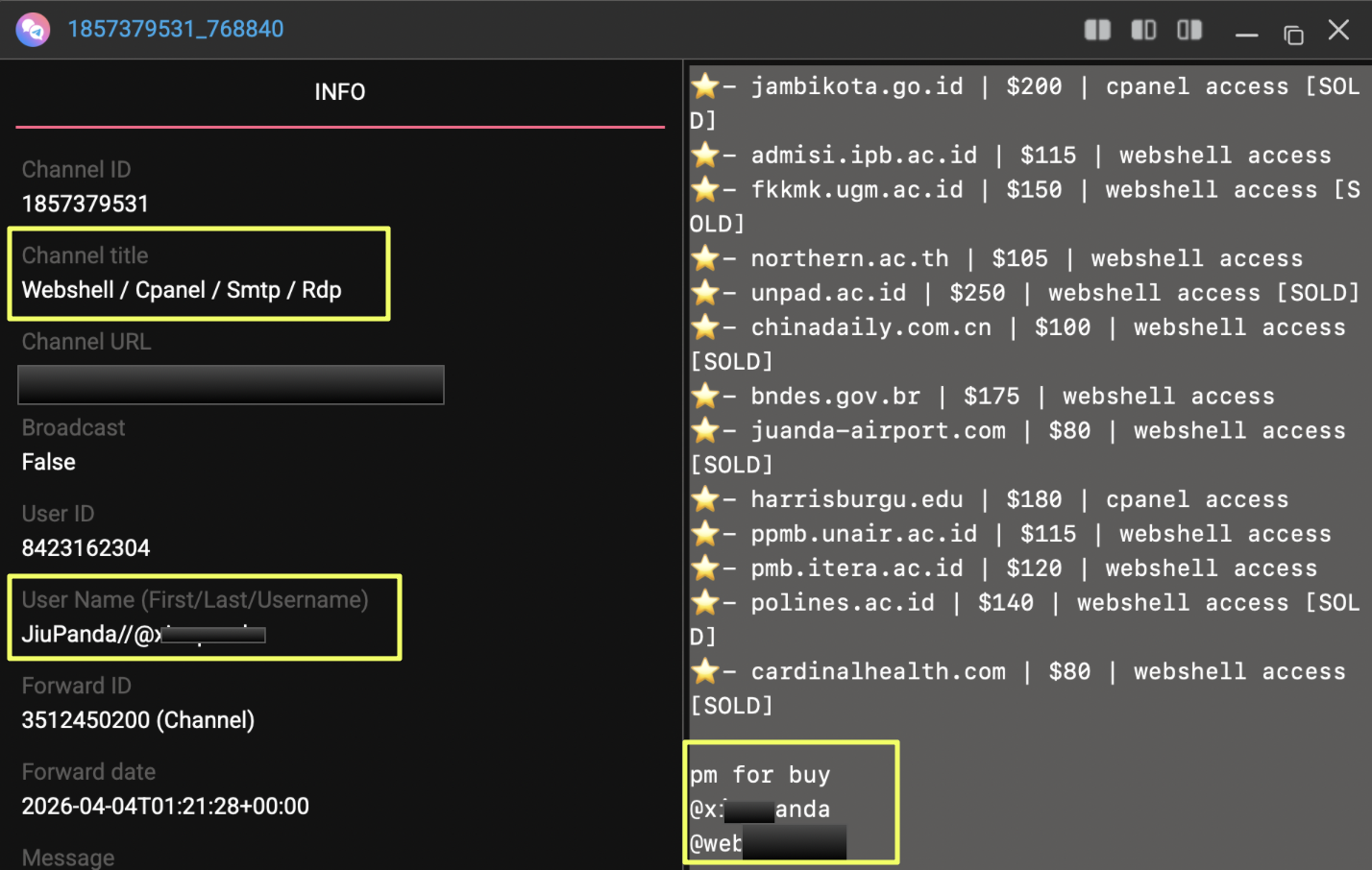Click the ppmb.unair.ac.id listing line

(1011, 534)
